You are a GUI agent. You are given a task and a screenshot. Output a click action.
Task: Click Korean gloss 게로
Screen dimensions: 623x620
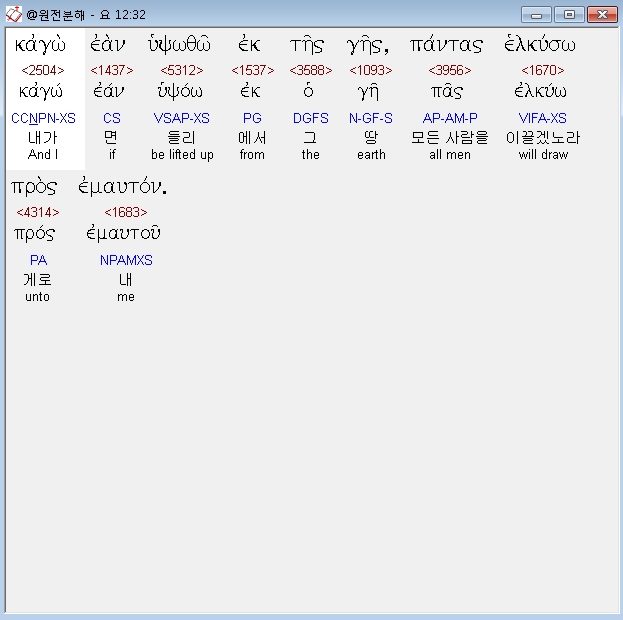click(x=37, y=280)
